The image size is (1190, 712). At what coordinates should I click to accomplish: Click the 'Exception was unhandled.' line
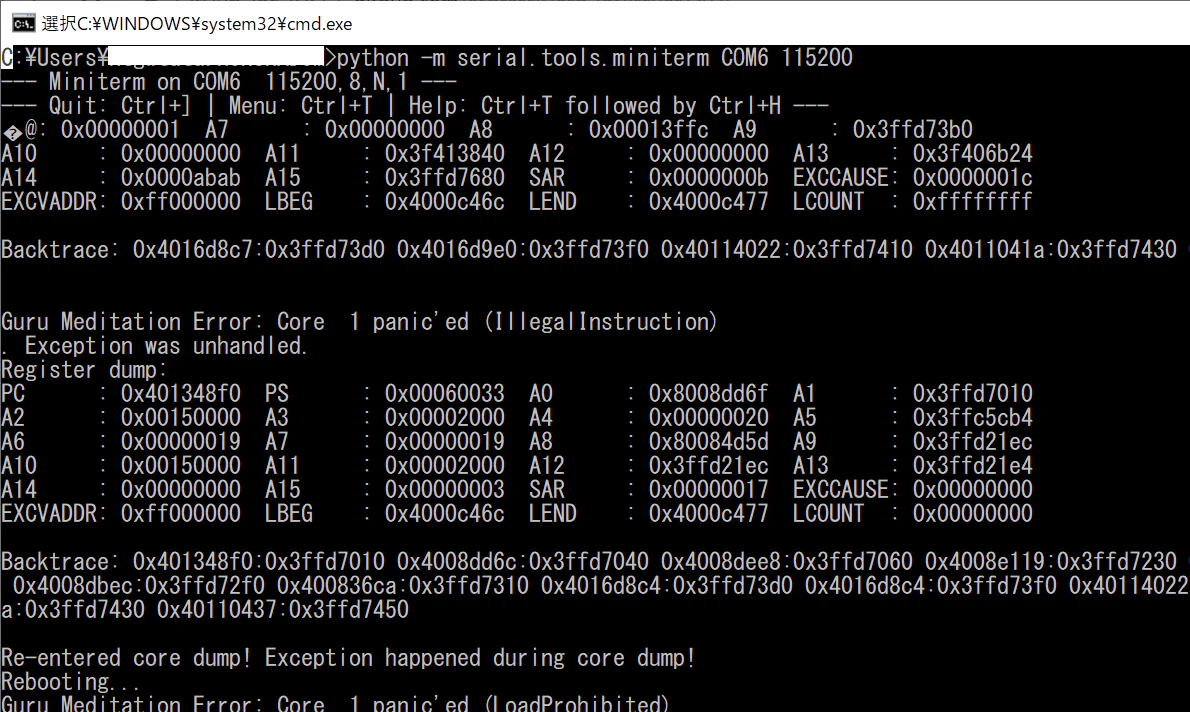click(x=165, y=346)
